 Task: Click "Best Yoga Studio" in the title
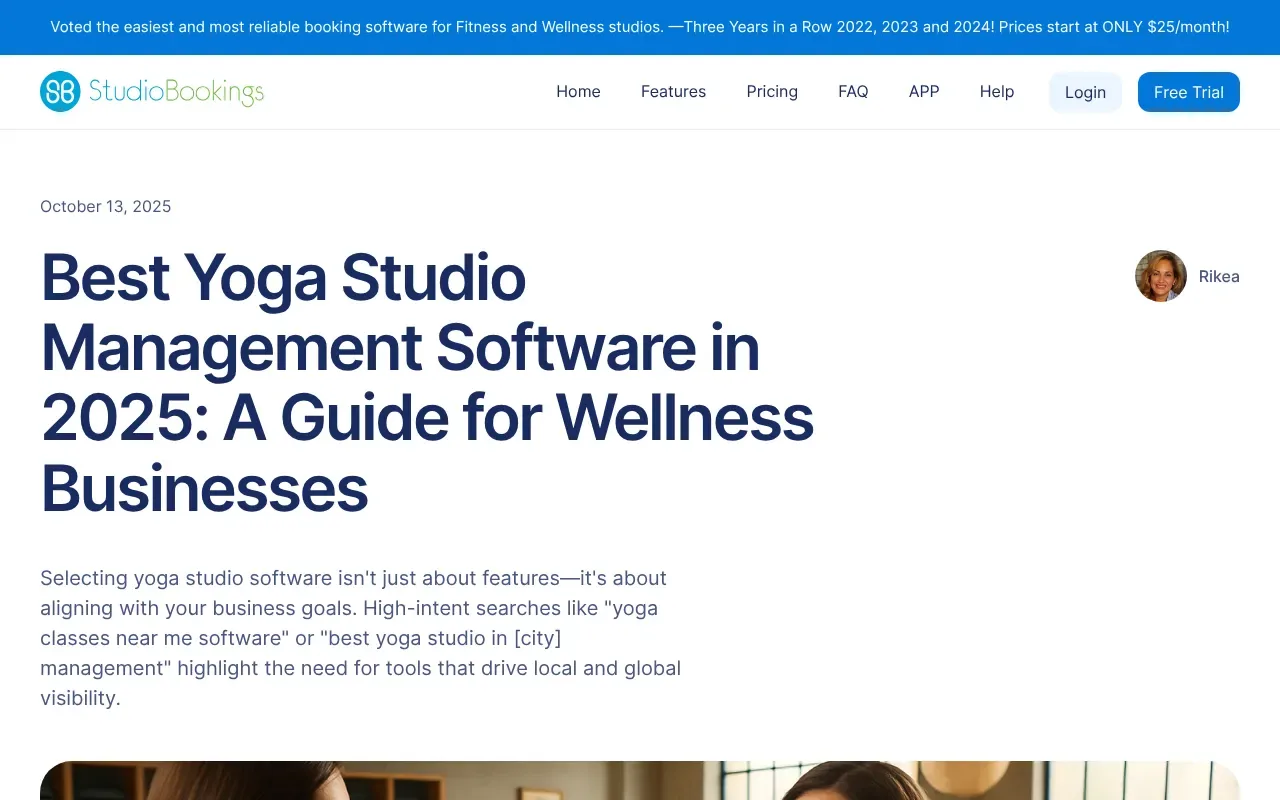coord(283,277)
